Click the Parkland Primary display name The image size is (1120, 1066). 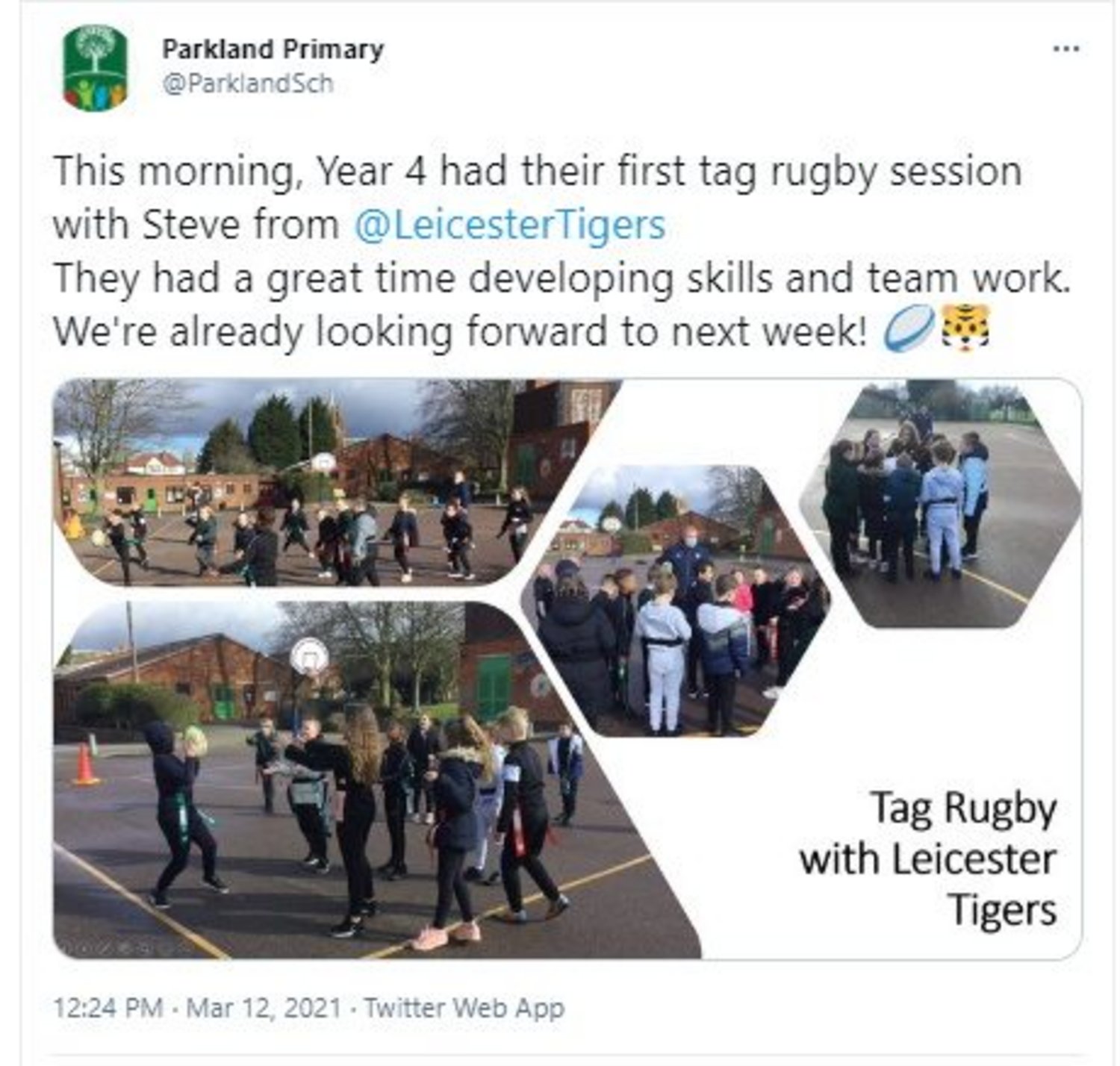273,49
